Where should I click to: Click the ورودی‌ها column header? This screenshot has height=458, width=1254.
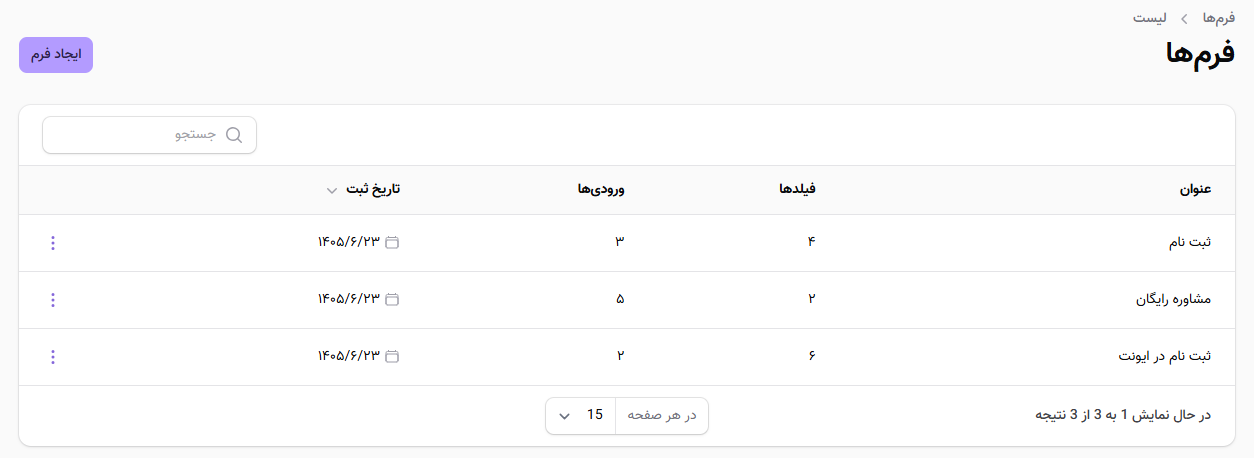[601, 190]
